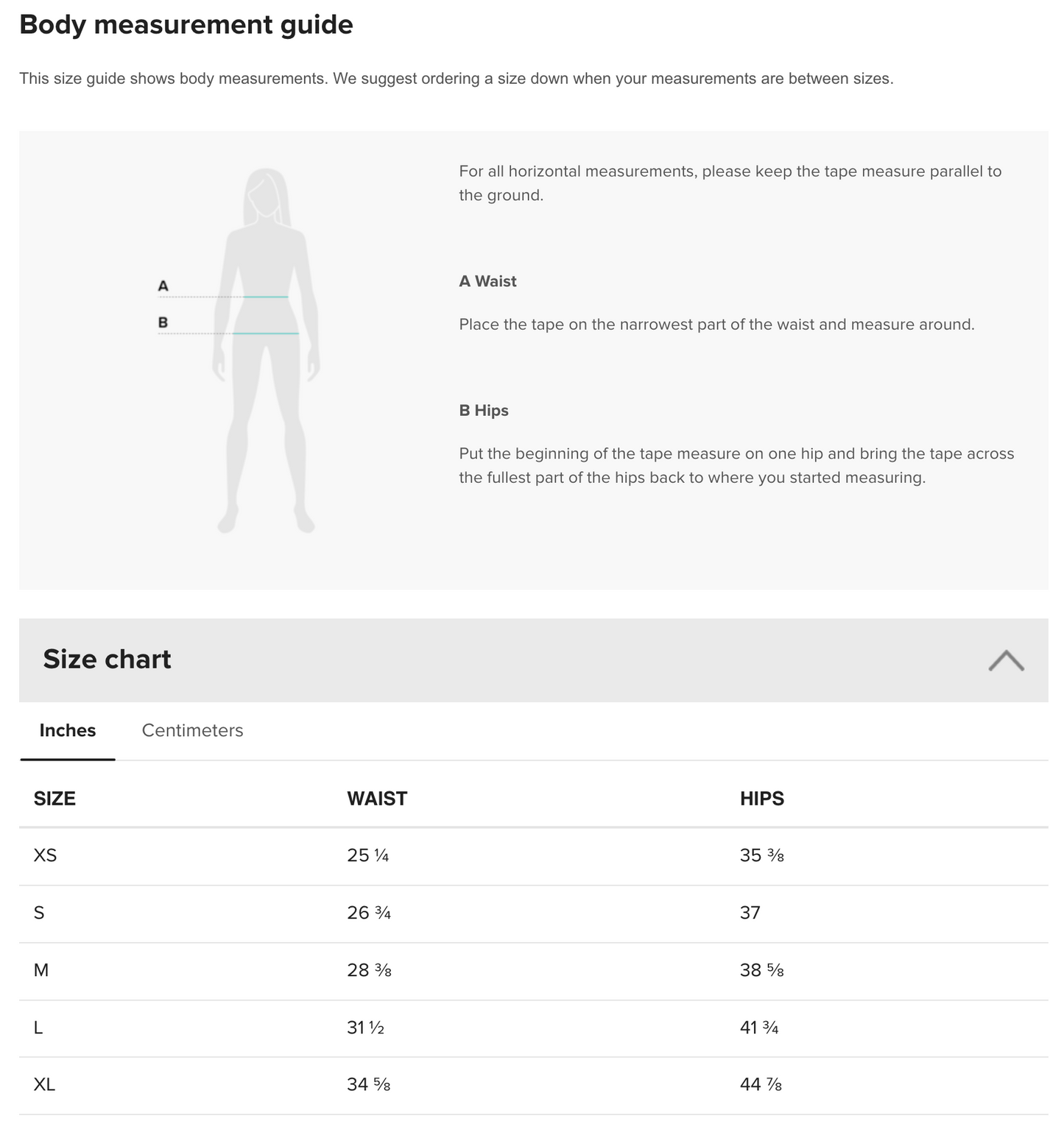The width and height of the screenshot is (1064, 1127).
Task: Click the L size label
Action: [x=38, y=1027]
